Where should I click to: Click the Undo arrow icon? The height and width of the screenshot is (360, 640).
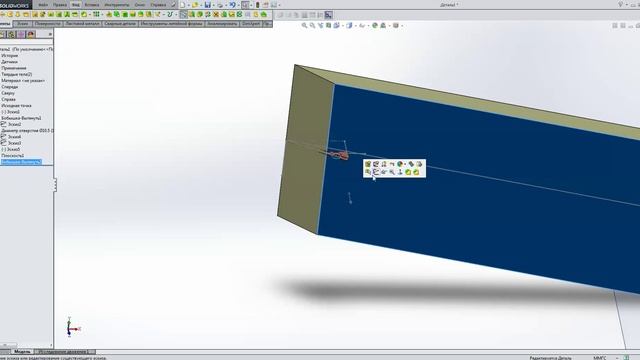click(x=232, y=5)
